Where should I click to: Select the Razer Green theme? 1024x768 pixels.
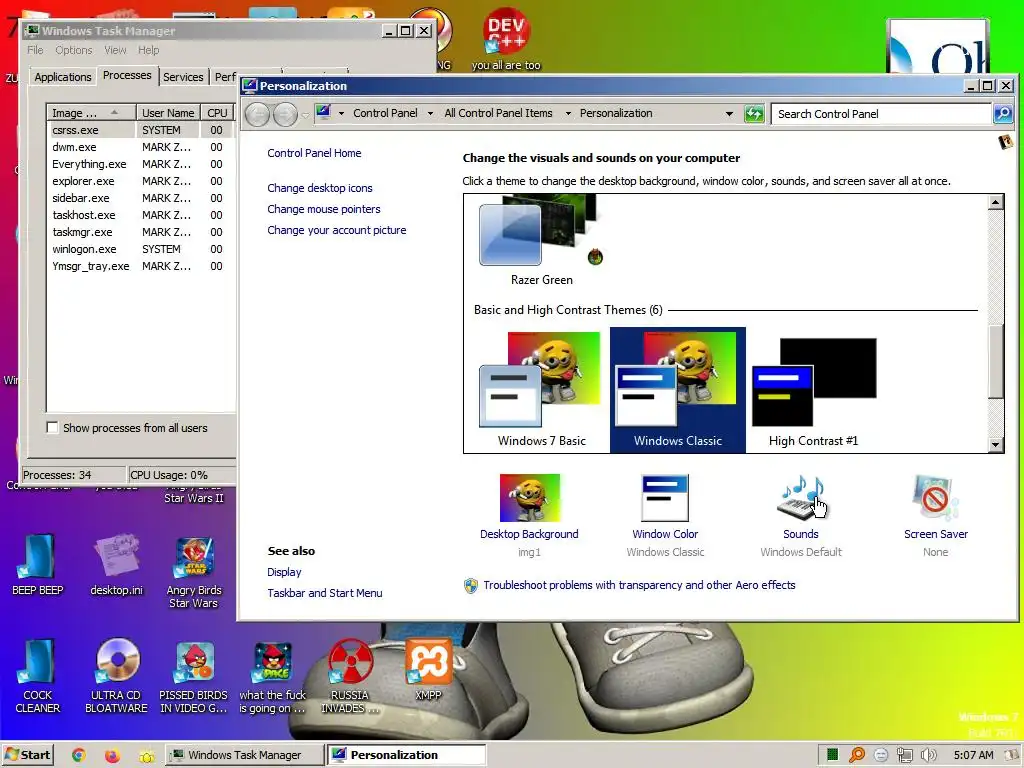[x=541, y=242]
